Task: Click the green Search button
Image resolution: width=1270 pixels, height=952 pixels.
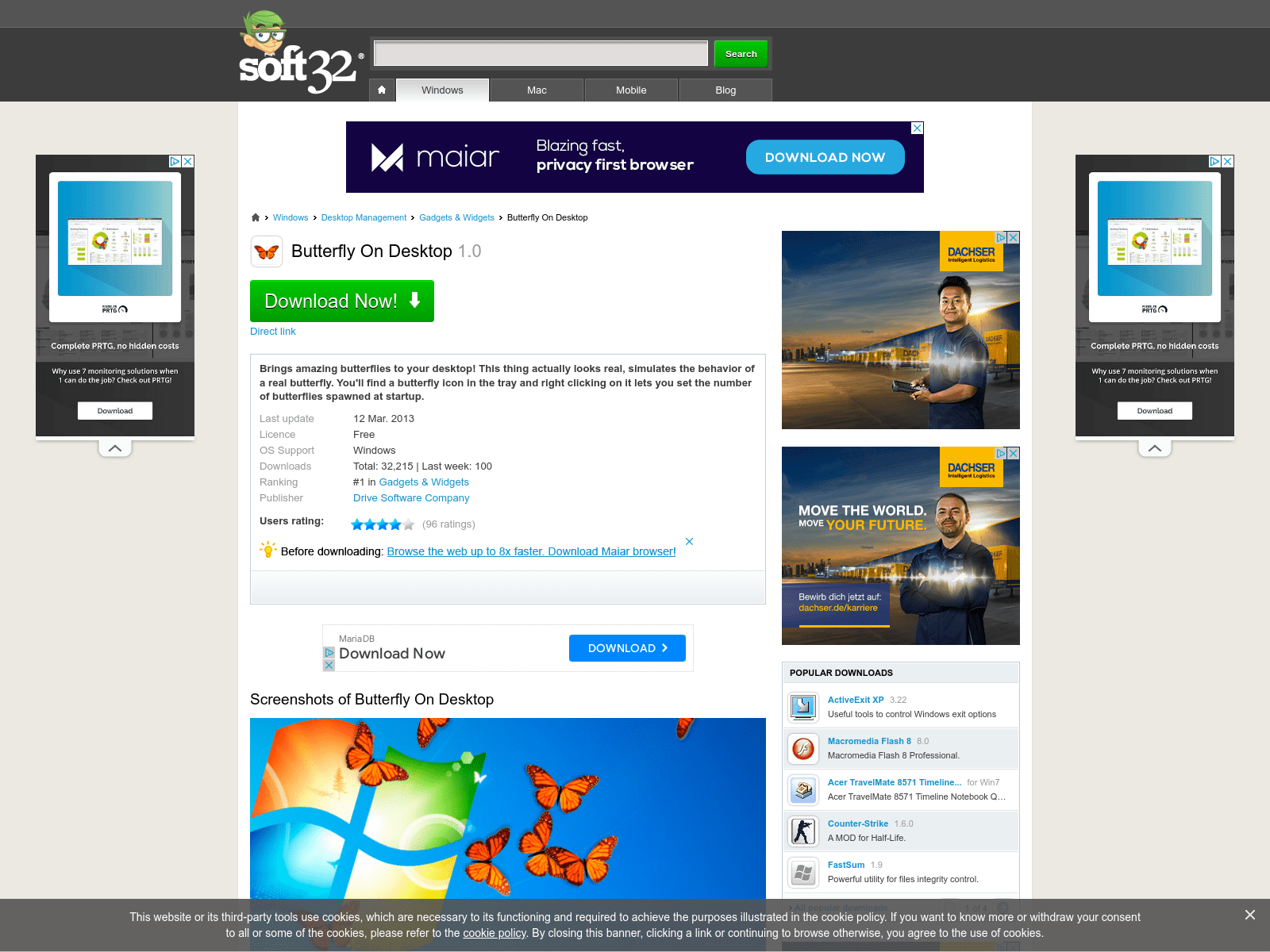Action: tap(741, 54)
